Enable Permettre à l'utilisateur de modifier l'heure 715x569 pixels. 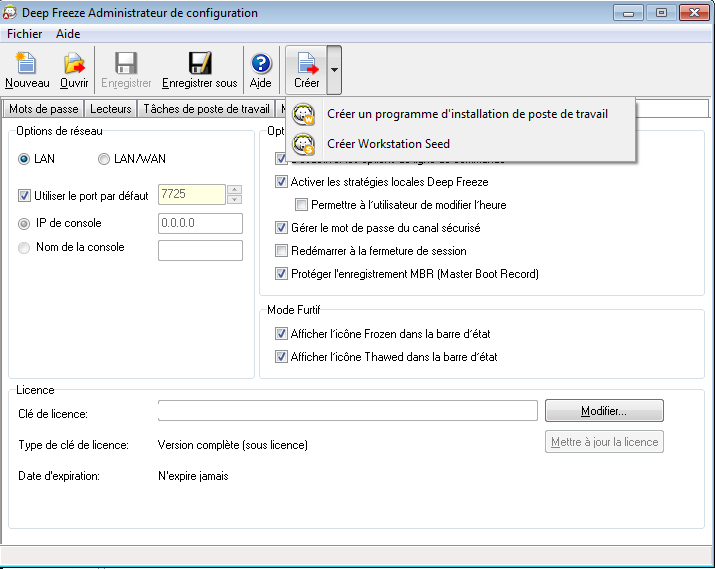[x=301, y=205]
